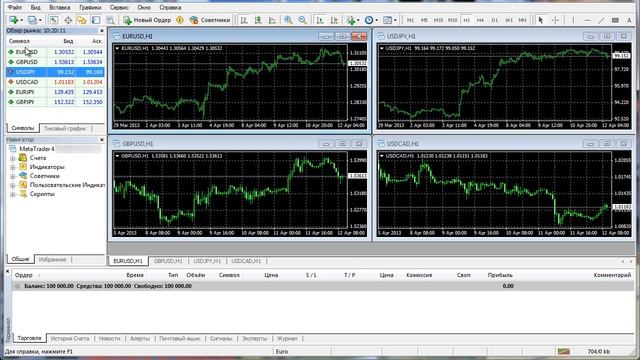Click the New Chart toolbar icon
The image size is (640, 360).
click(x=13, y=20)
